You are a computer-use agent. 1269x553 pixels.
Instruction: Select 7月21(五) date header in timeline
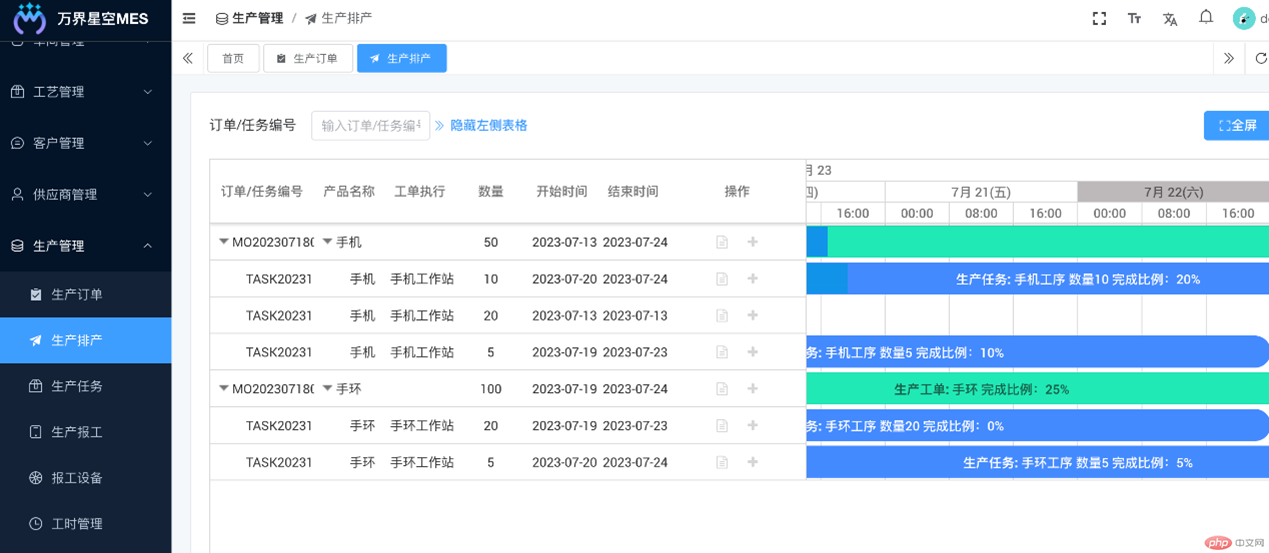click(981, 192)
